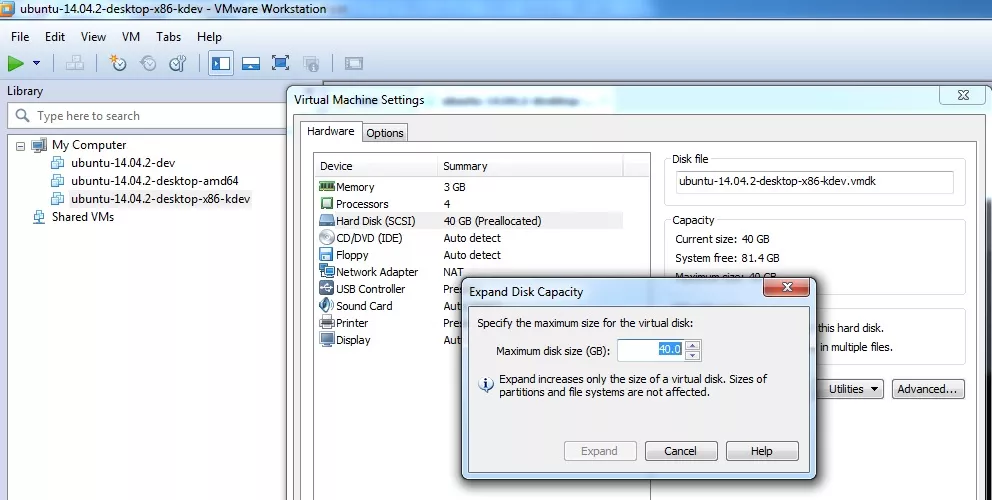Click the Help button in the dialog
Viewport: 992px width, 500px height.
[x=762, y=451]
